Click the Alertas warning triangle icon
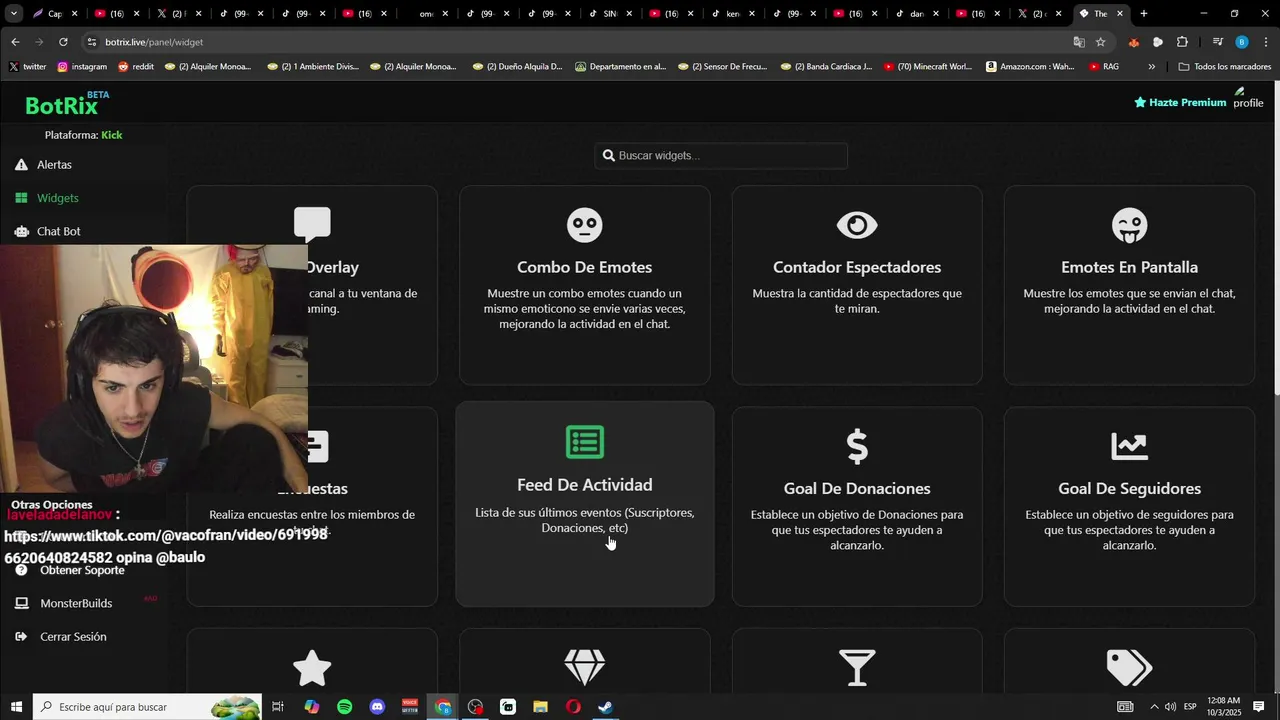The width and height of the screenshot is (1280, 720). click(x=21, y=164)
